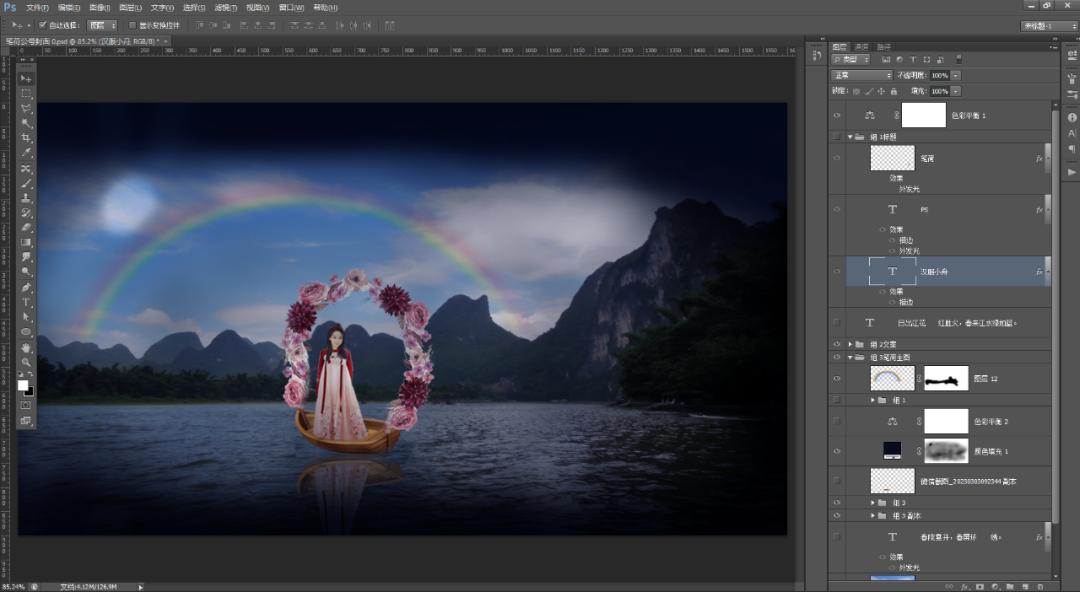Select the Lasso tool
This screenshot has width=1080, height=592.
[x=26, y=108]
